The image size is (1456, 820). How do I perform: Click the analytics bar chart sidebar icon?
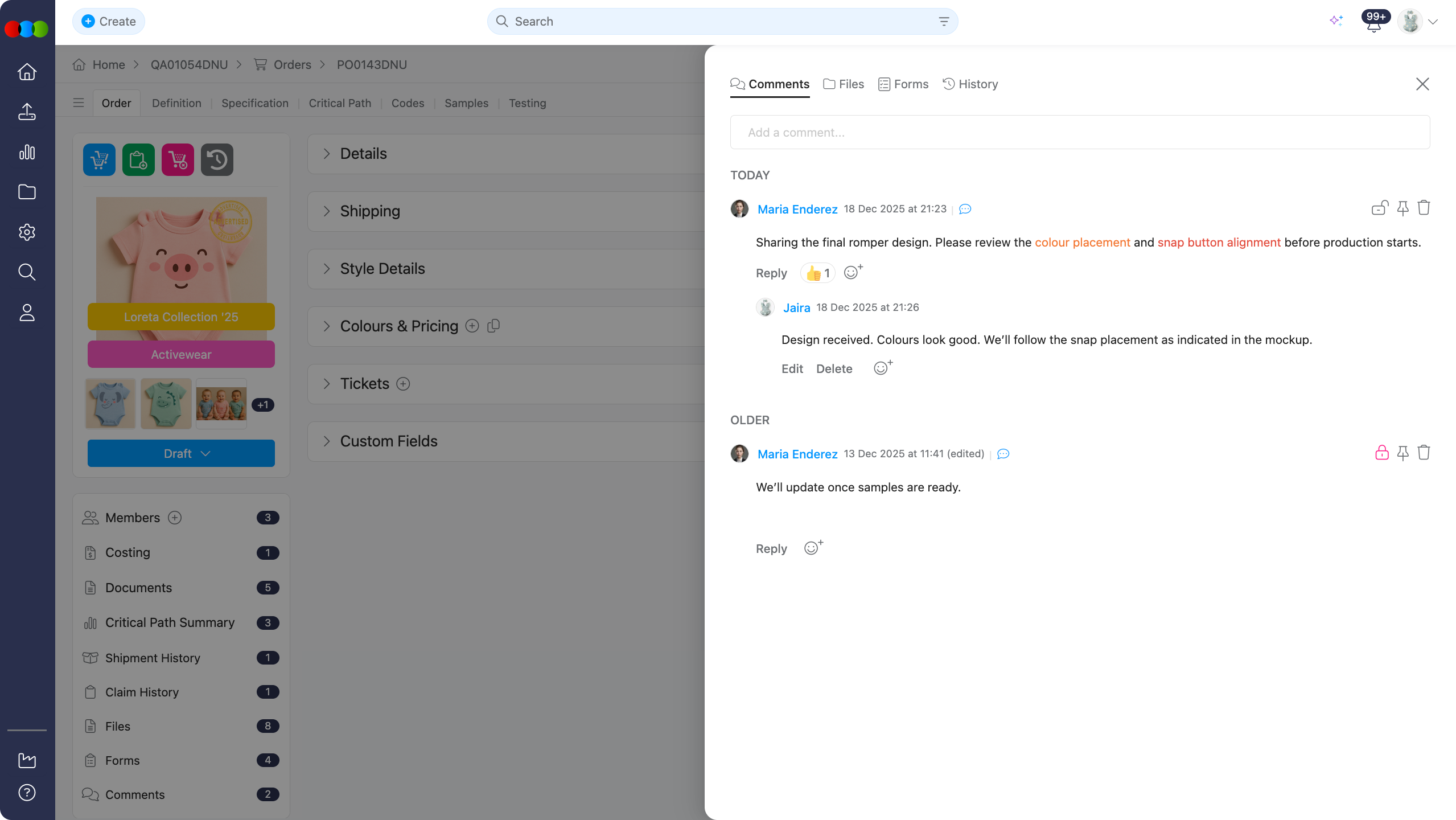26,152
